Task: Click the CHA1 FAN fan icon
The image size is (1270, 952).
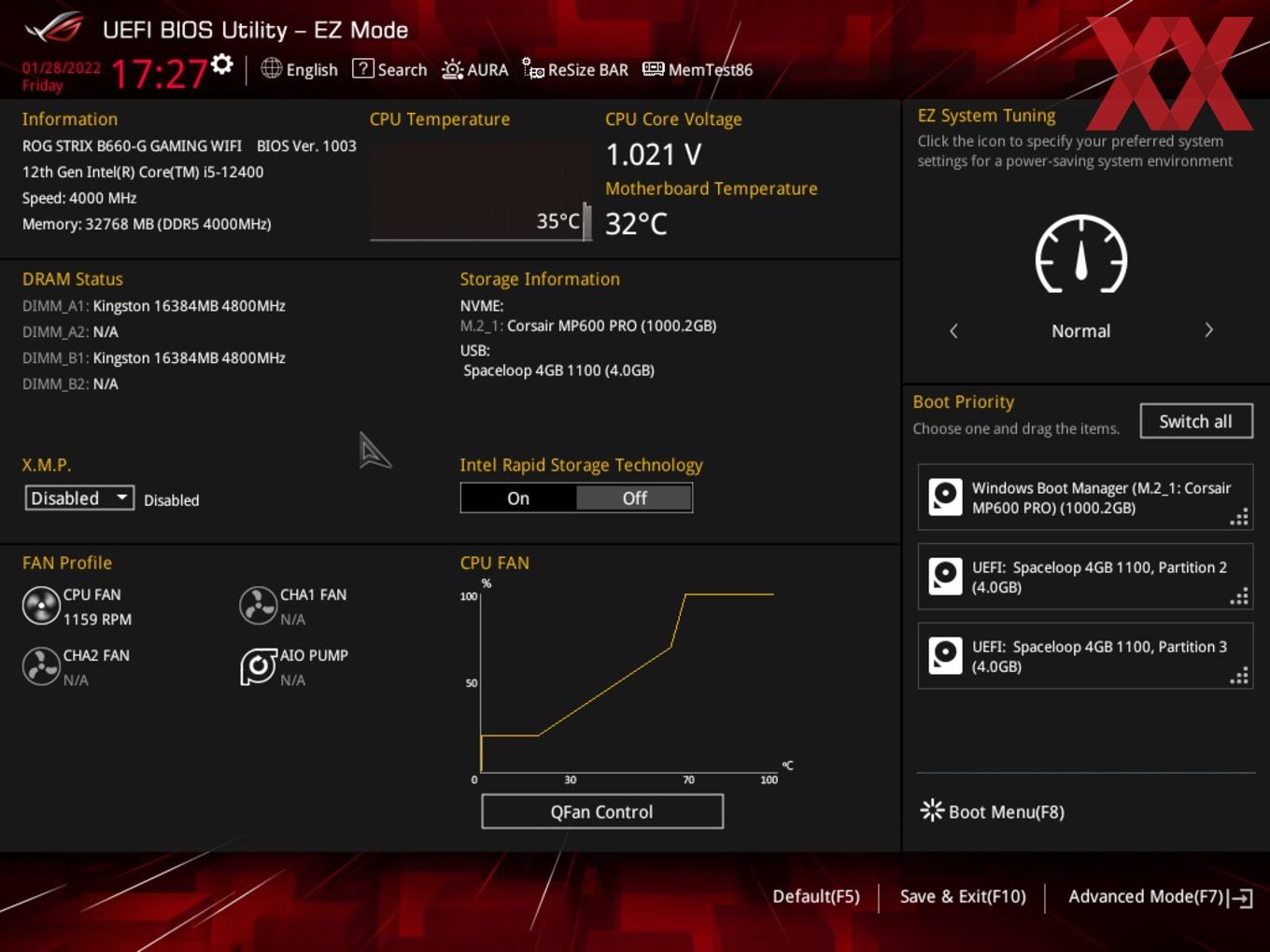Action: tap(258, 606)
